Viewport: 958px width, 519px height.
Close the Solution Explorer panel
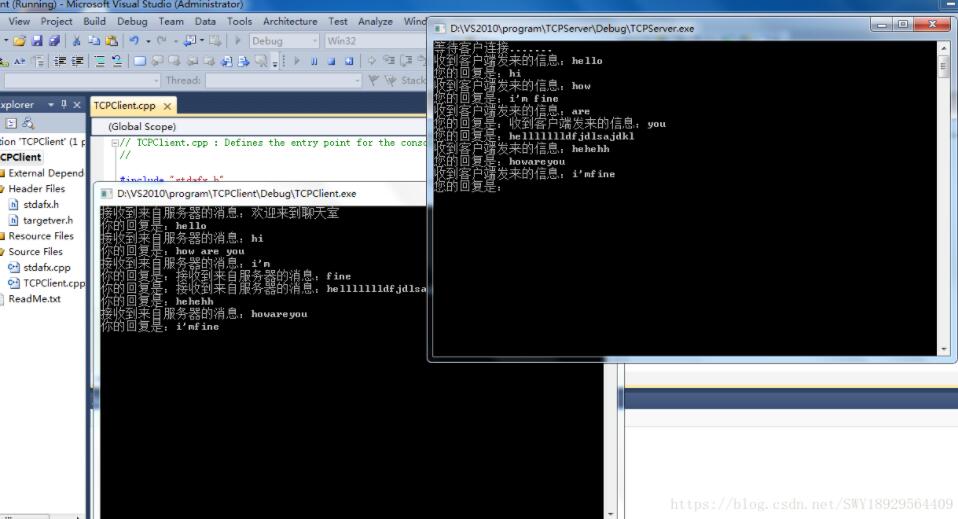point(77,105)
